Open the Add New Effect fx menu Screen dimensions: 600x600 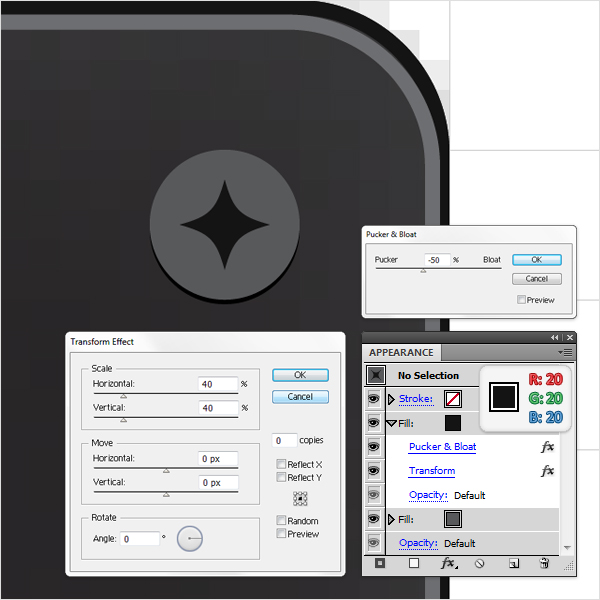pos(449,563)
